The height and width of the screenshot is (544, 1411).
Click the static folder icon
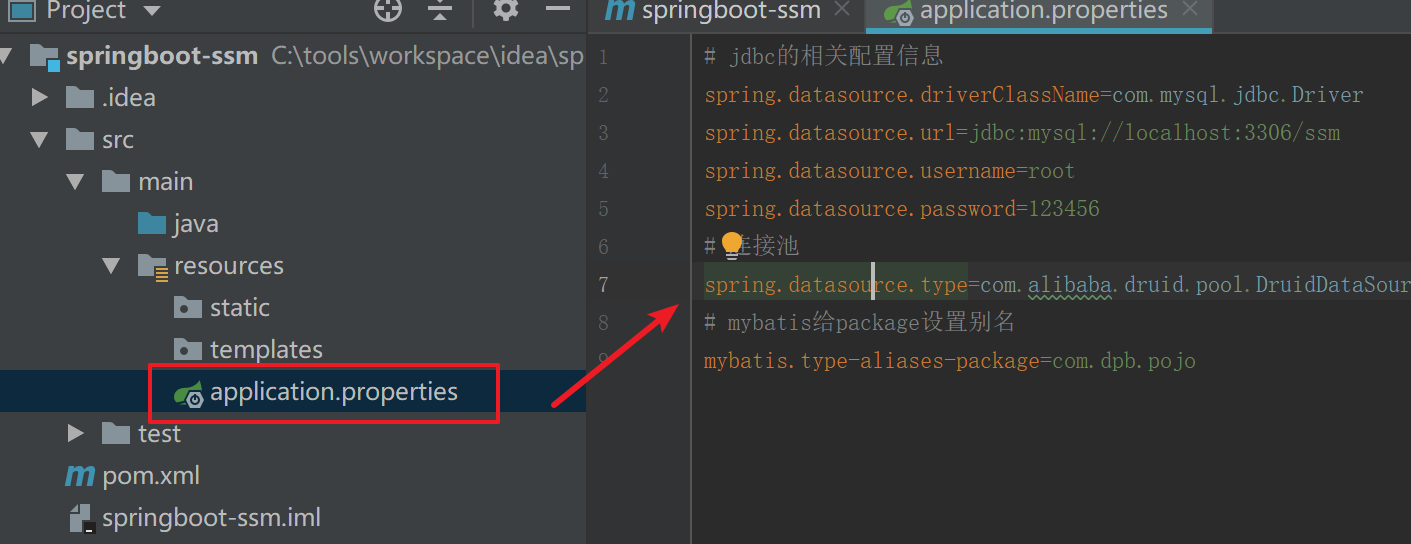click(188, 307)
